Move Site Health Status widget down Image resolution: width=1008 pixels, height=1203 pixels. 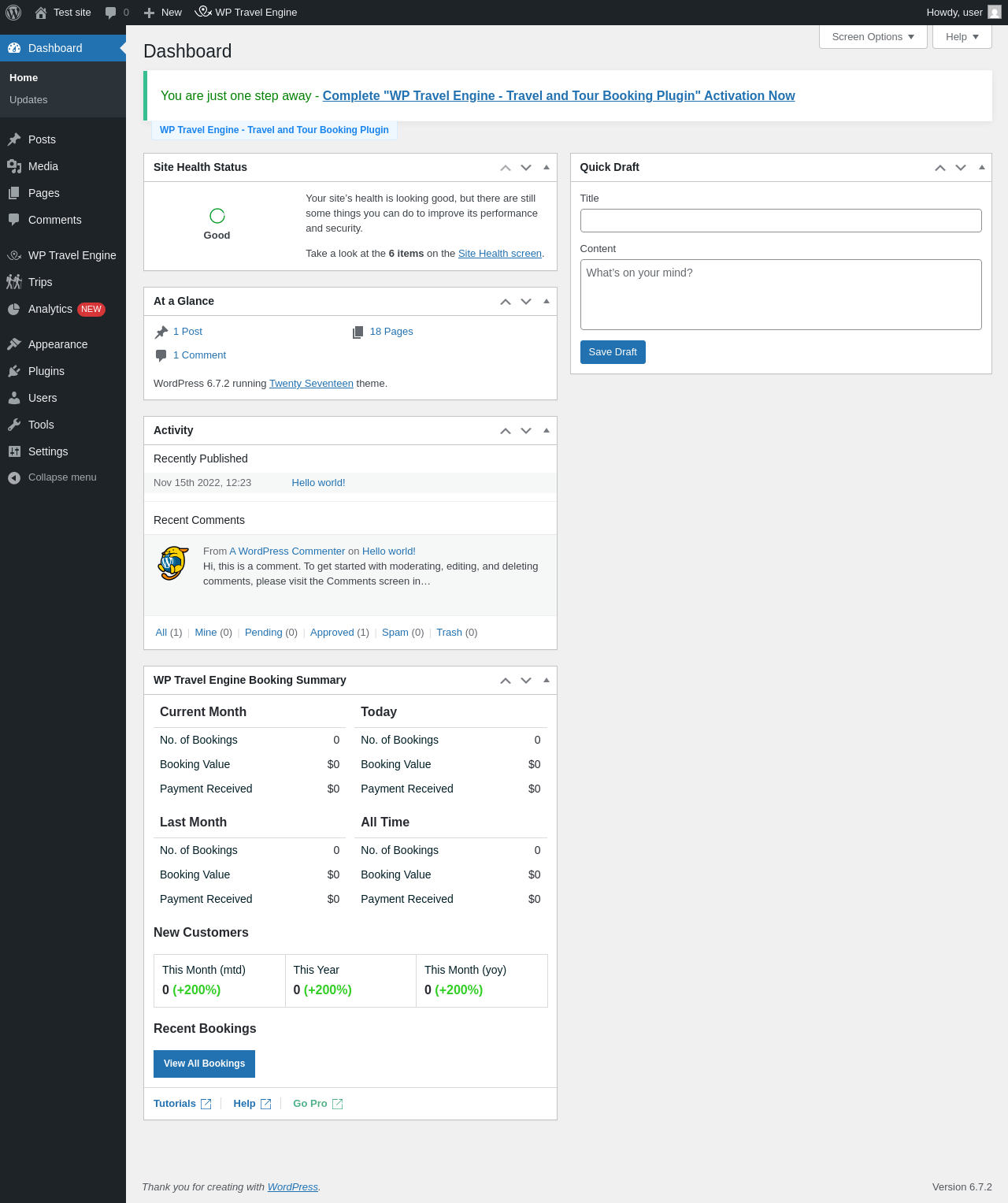[x=526, y=168]
